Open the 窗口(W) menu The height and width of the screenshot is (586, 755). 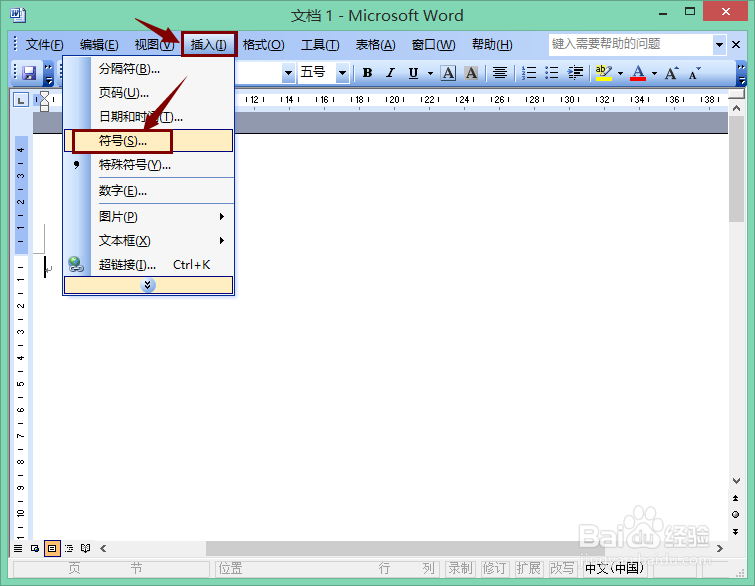(x=433, y=45)
